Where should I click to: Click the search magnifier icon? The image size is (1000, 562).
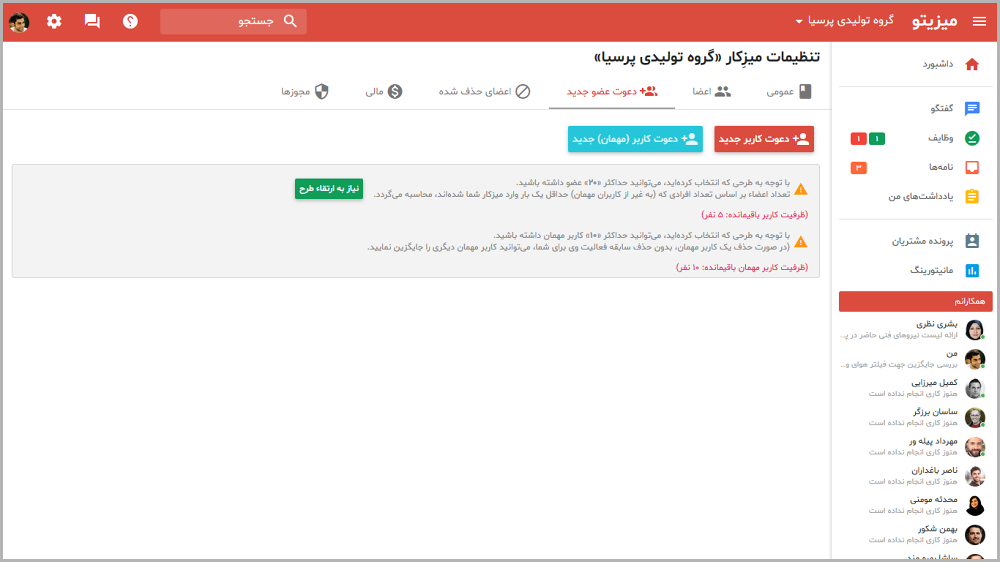click(290, 21)
